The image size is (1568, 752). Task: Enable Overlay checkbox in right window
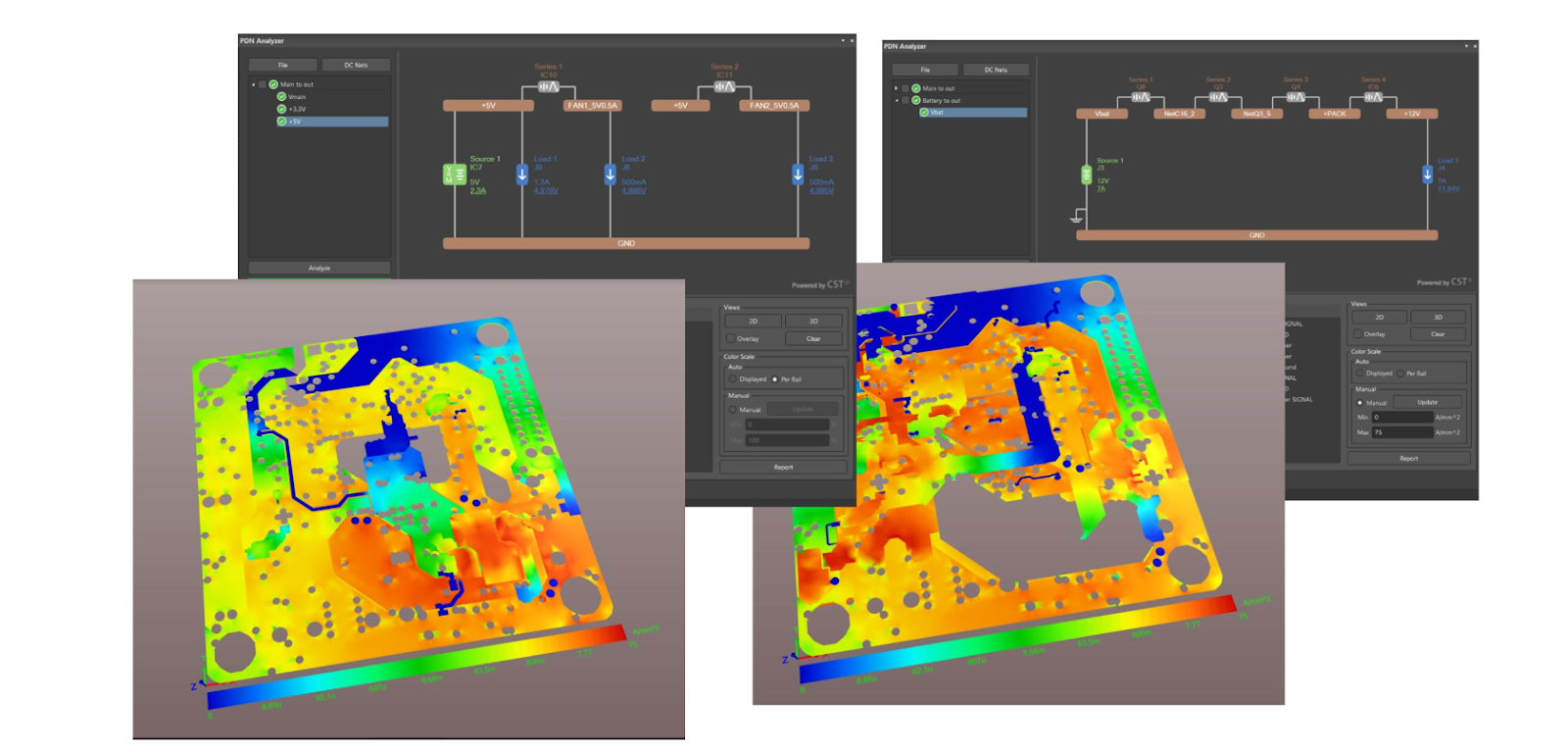pos(1358,333)
